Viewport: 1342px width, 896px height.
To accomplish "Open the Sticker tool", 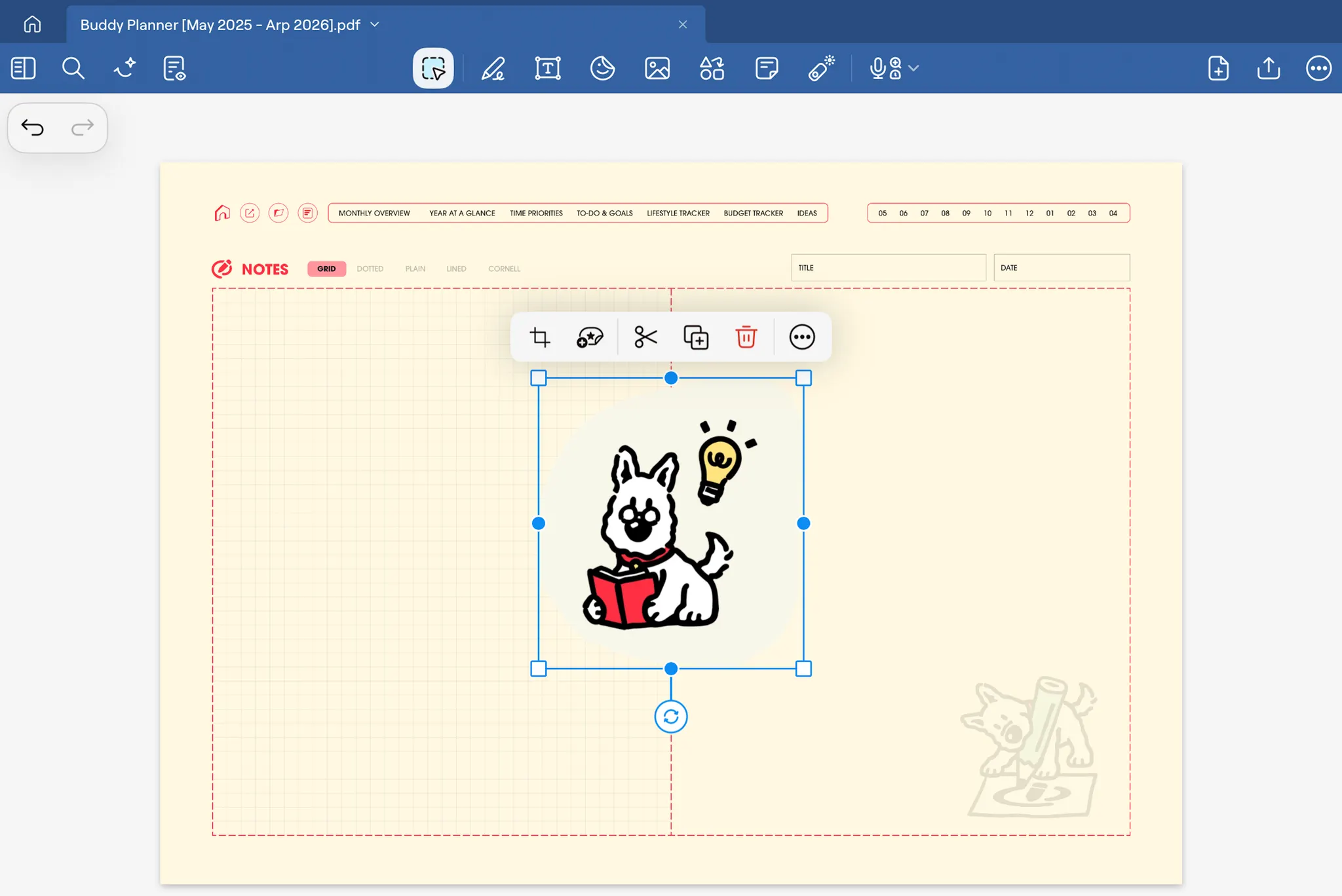I will (x=602, y=68).
